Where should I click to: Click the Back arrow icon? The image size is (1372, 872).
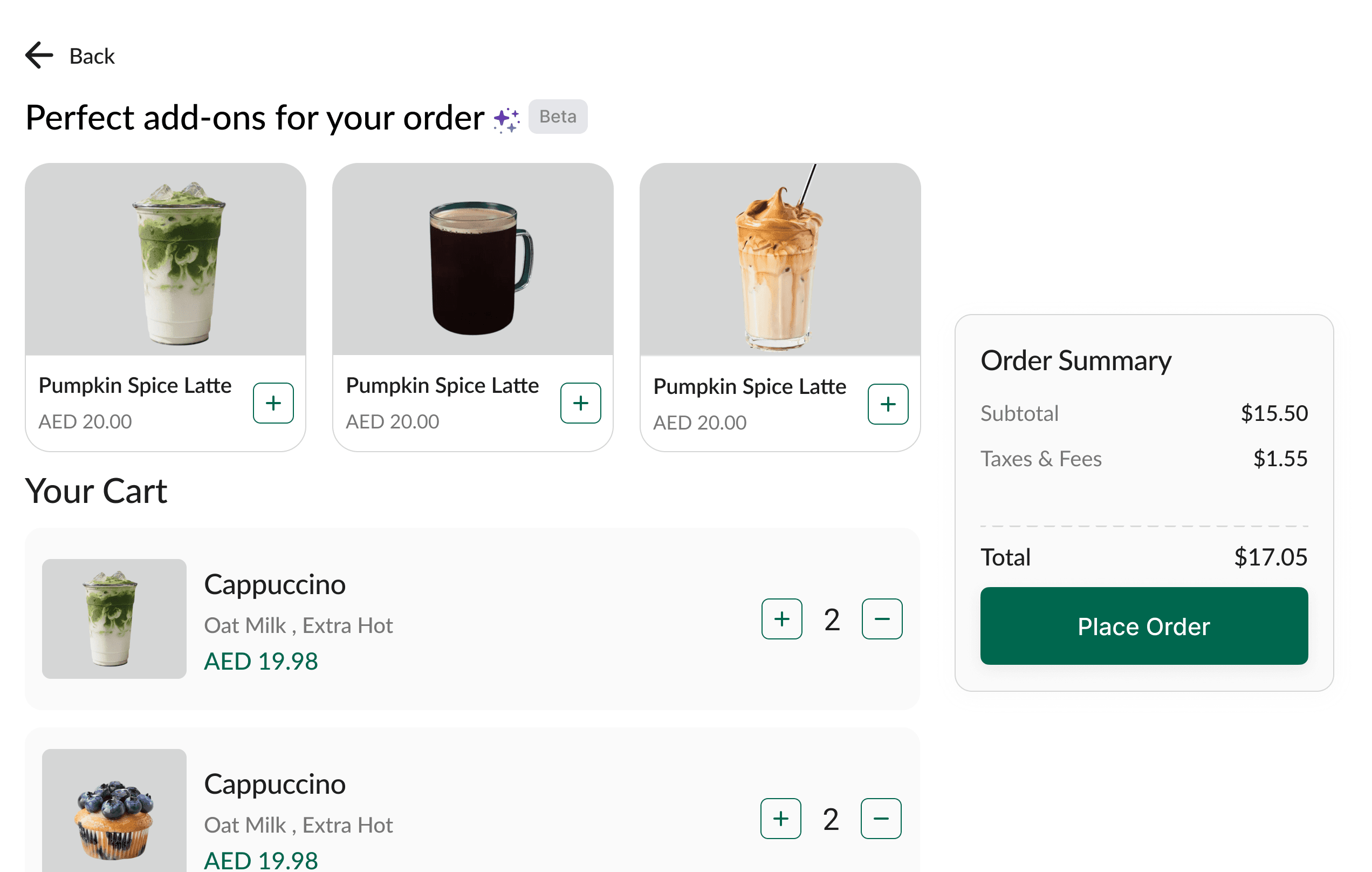[38, 54]
